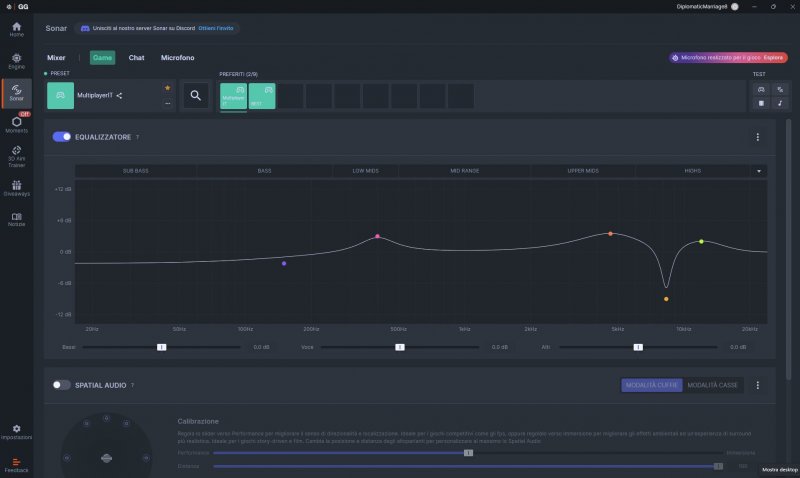Open Moments from the sidebar
Viewport: 800px width, 478px height.
(16, 125)
